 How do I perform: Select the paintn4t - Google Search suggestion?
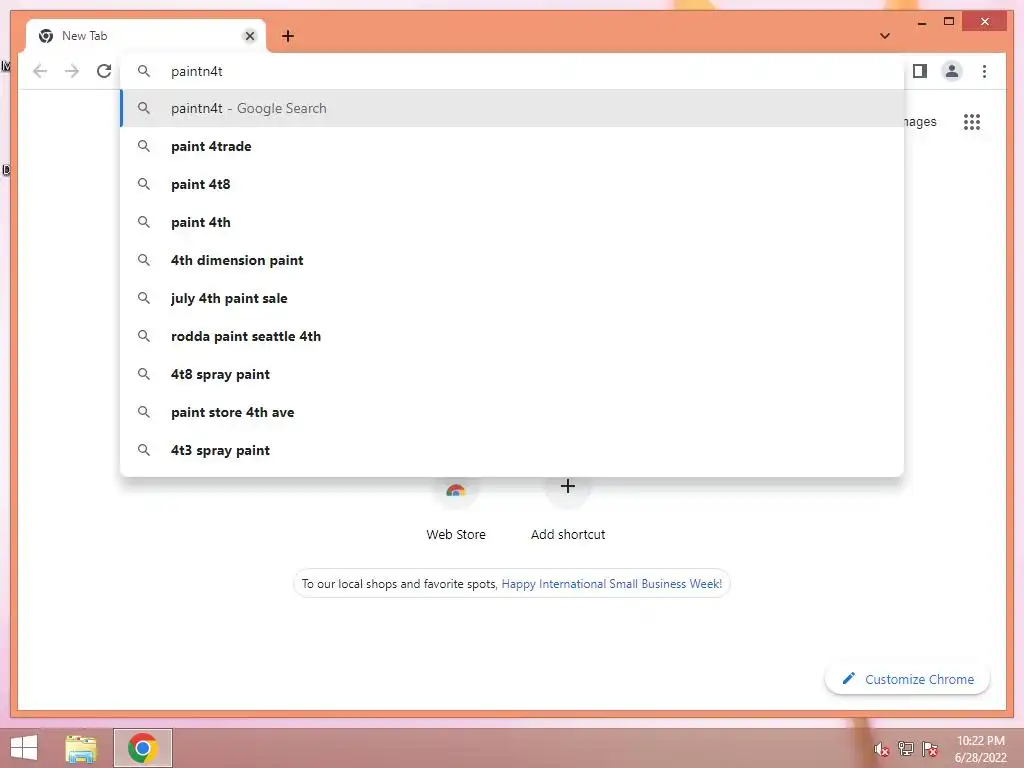tap(513, 108)
